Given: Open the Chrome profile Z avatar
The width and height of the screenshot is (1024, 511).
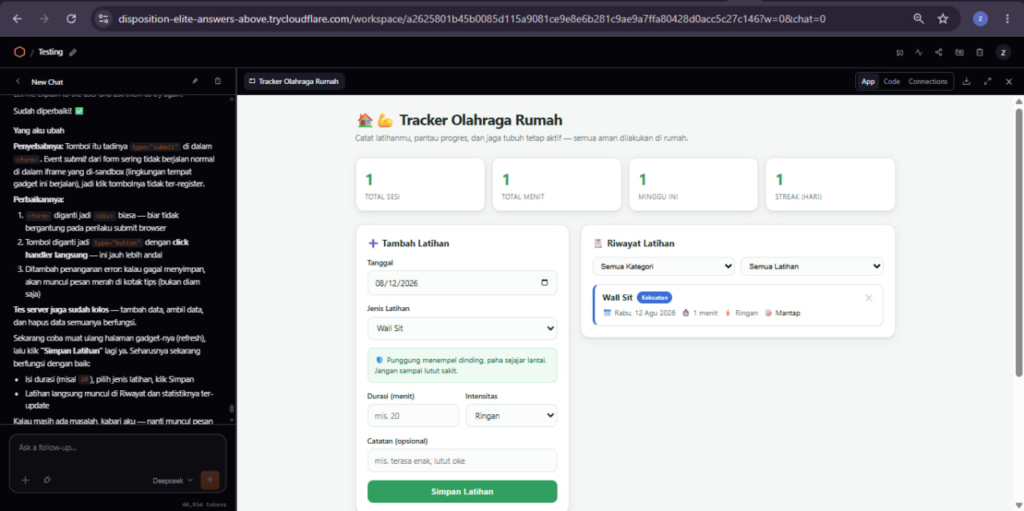Looking at the screenshot, I should click(x=980, y=19).
